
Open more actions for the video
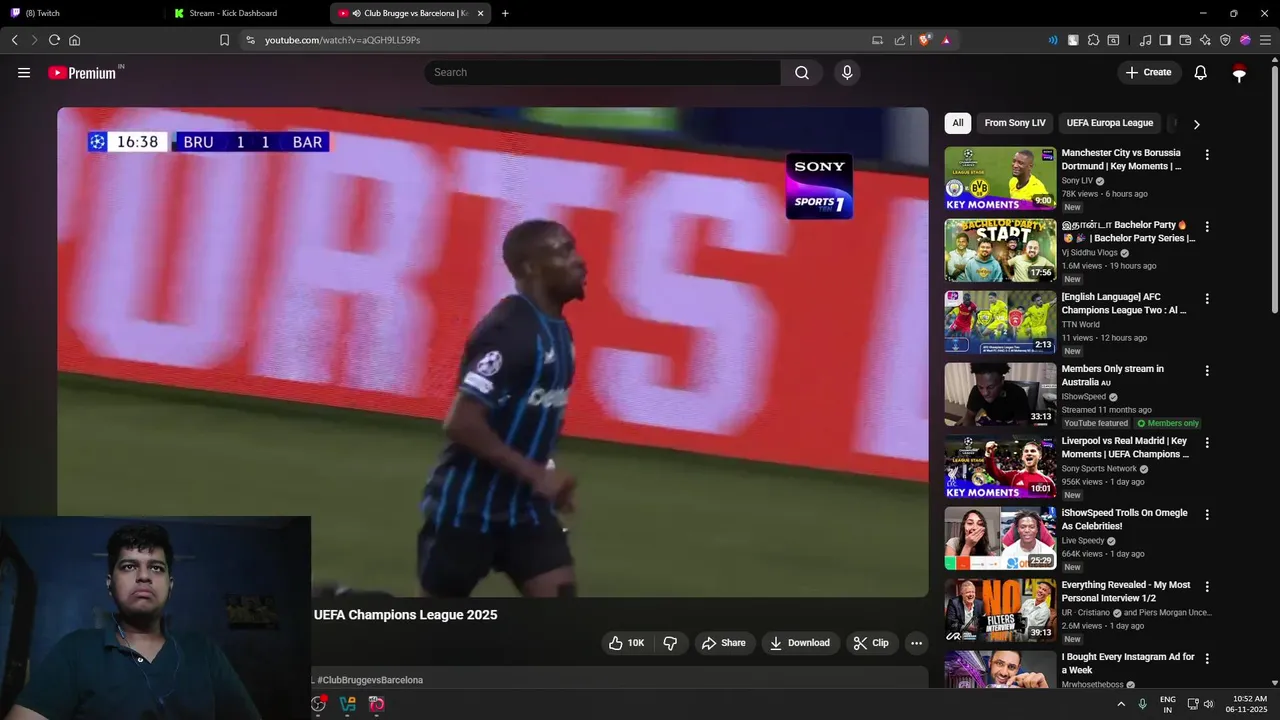(x=915, y=643)
